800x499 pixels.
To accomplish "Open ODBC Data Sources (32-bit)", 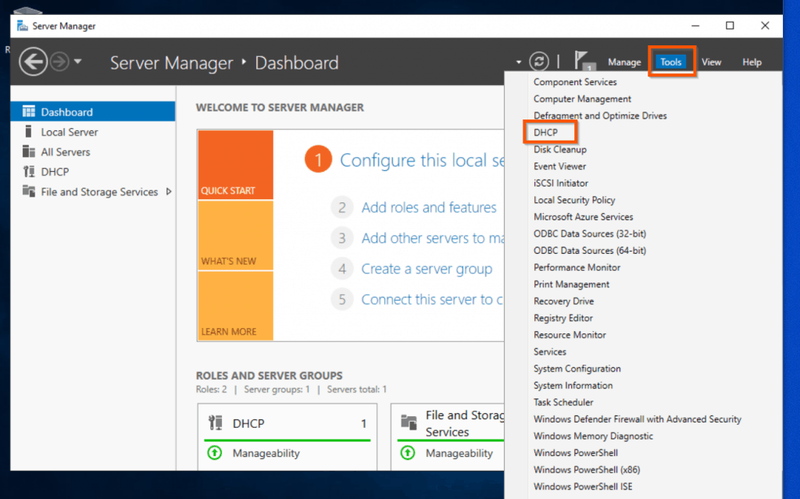I will 590,233.
